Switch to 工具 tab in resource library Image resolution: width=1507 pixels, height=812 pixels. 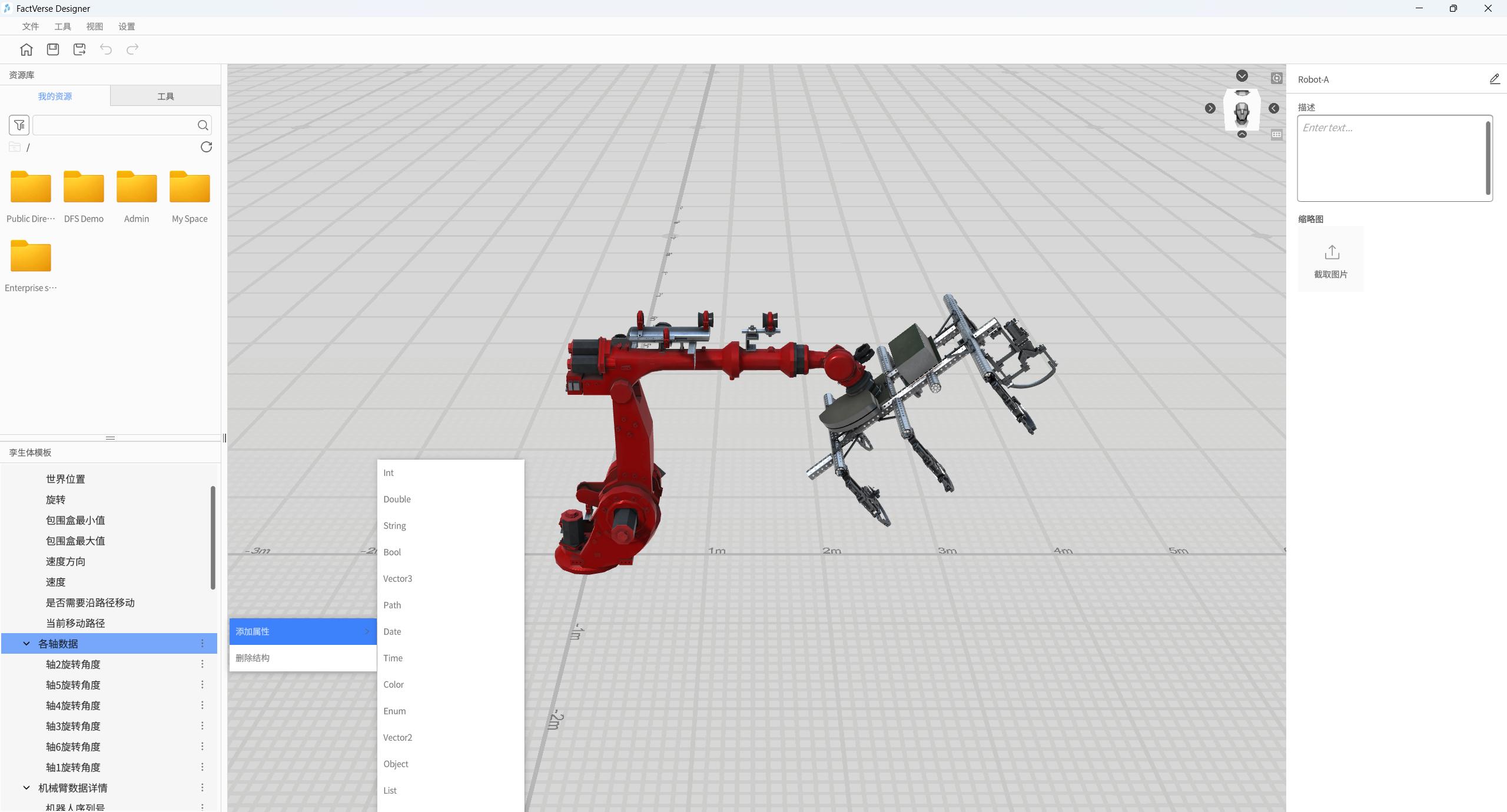pos(165,96)
